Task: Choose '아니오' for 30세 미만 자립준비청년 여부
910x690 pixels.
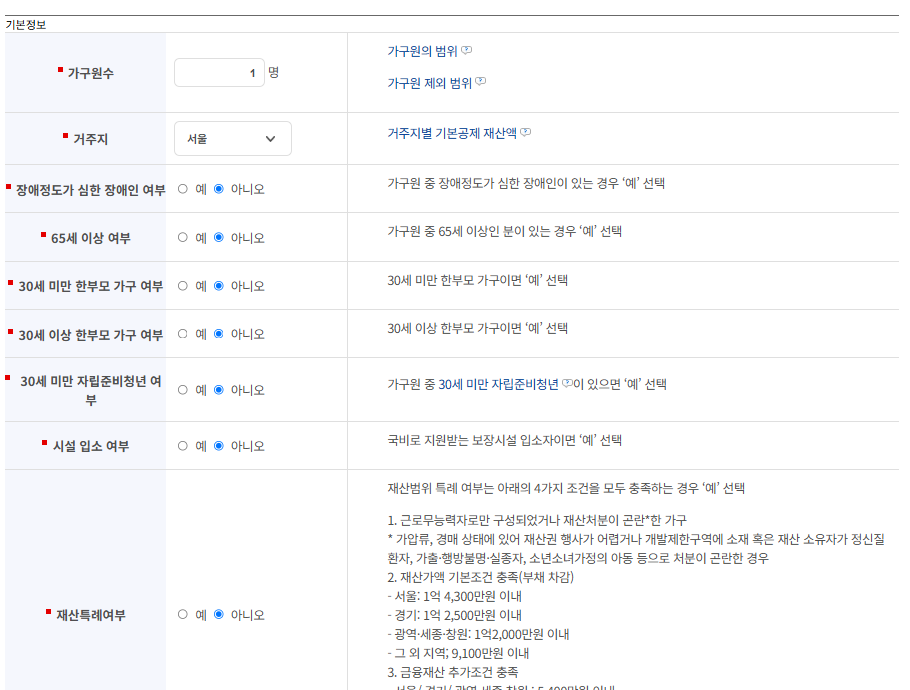Action: pos(218,389)
